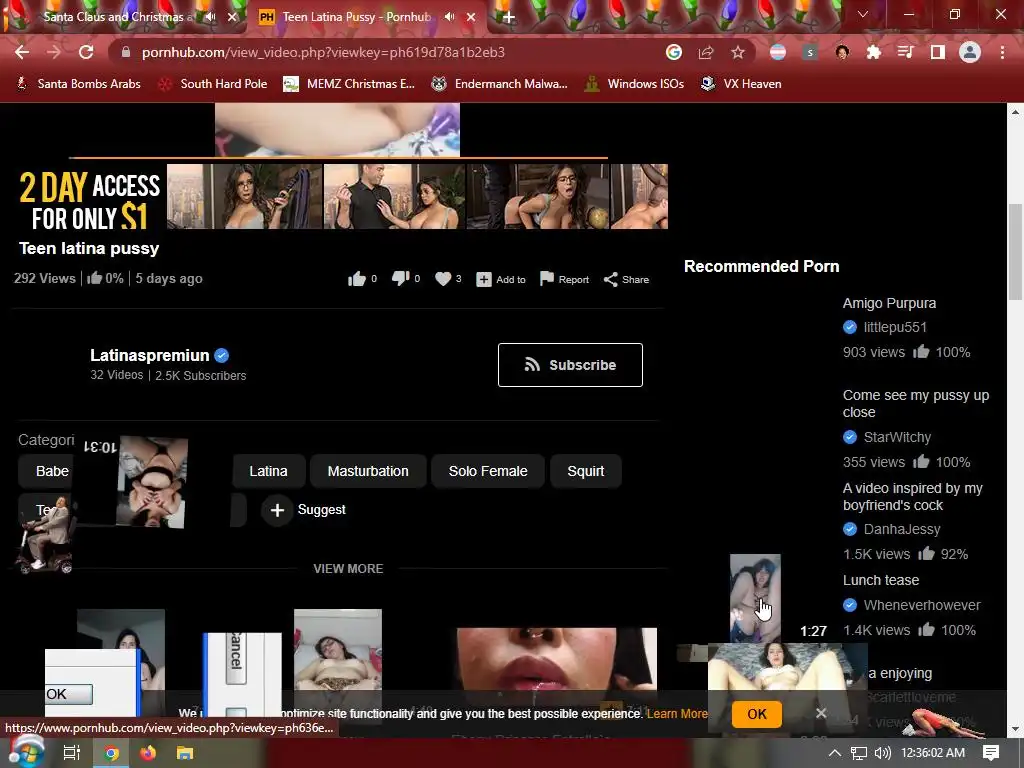
Task: Click the Suggest plus icon
Action: [x=277, y=510]
